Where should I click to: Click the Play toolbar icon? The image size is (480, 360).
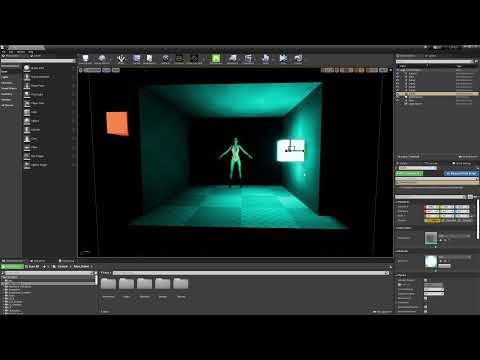(x=283, y=59)
